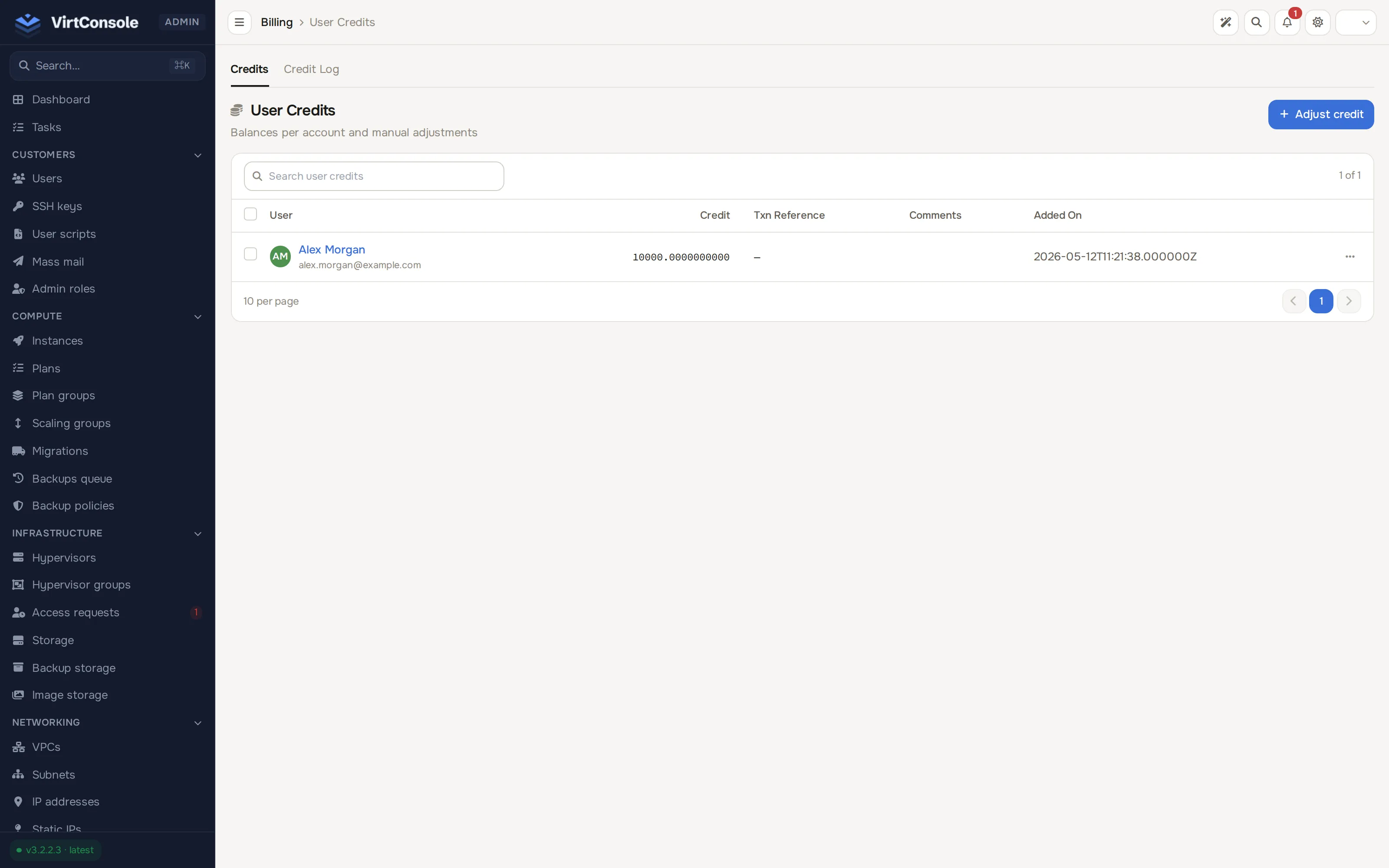Click the next page arrow
The width and height of the screenshot is (1389, 868).
coord(1348,301)
